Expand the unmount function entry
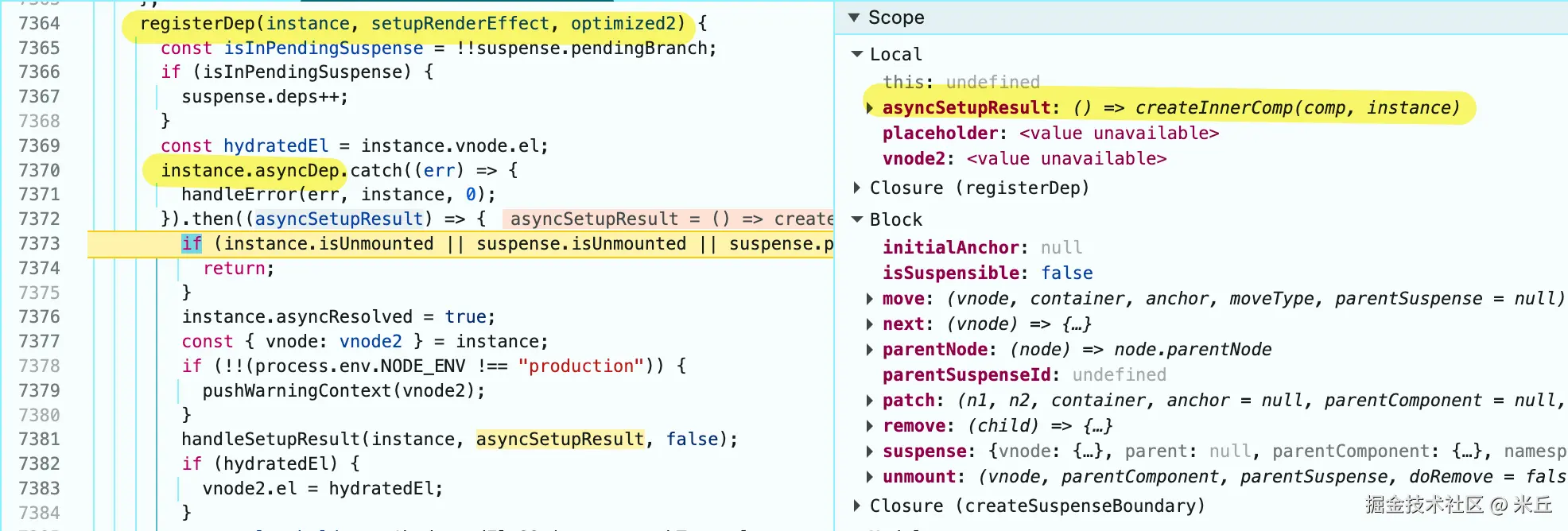The image size is (1568, 531). pyautogui.click(x=870, y=477)
